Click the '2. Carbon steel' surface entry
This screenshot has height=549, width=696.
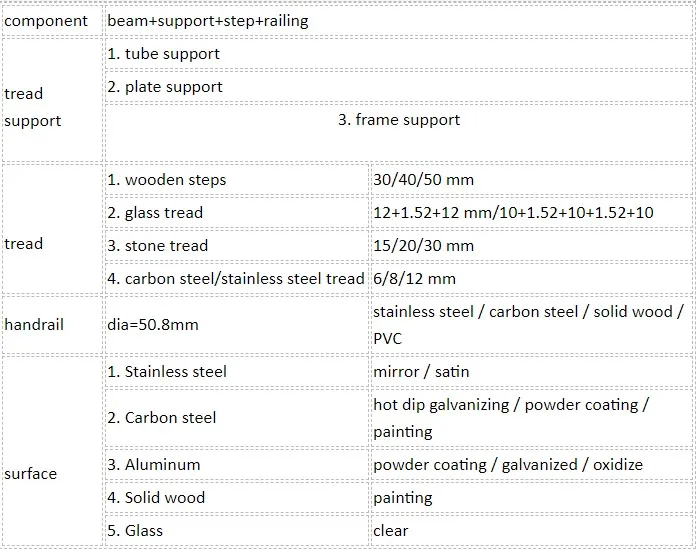162,417
